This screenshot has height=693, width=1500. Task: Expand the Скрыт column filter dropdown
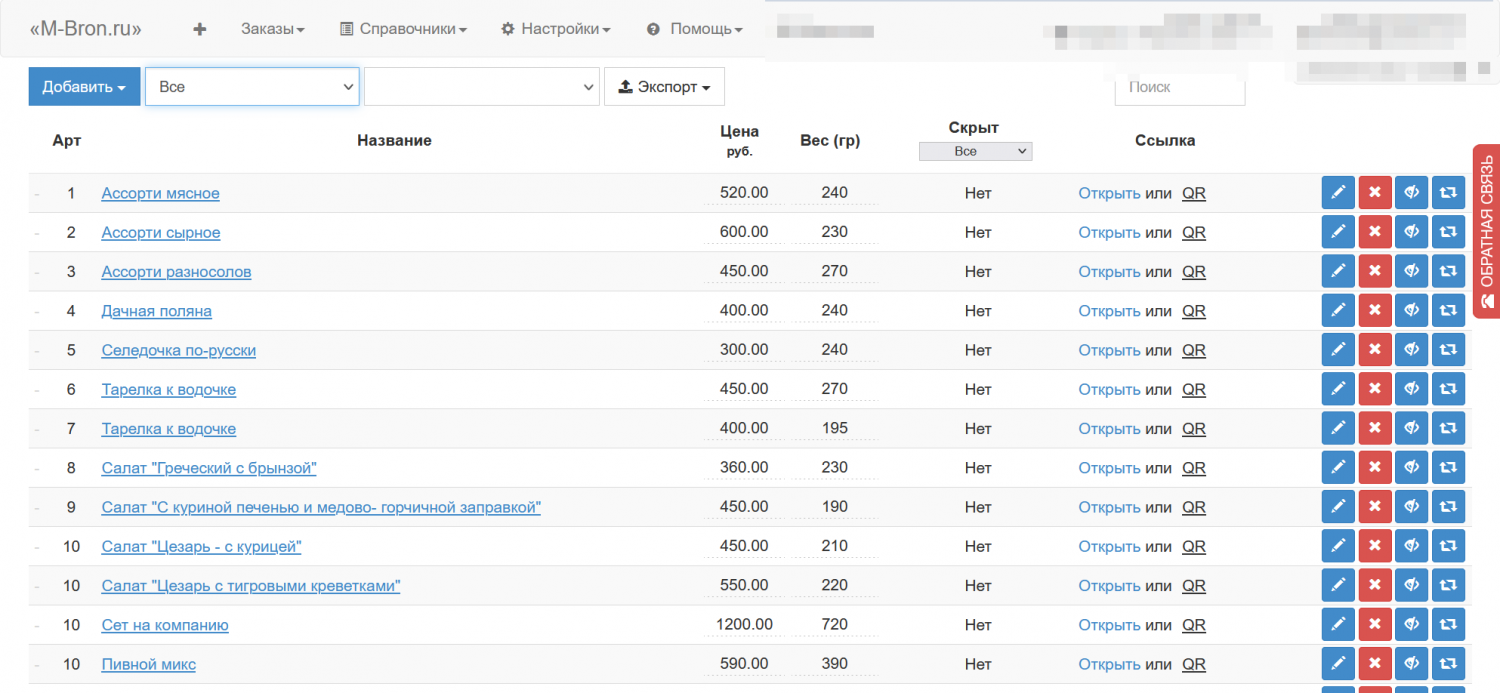(x=975, y=151)
